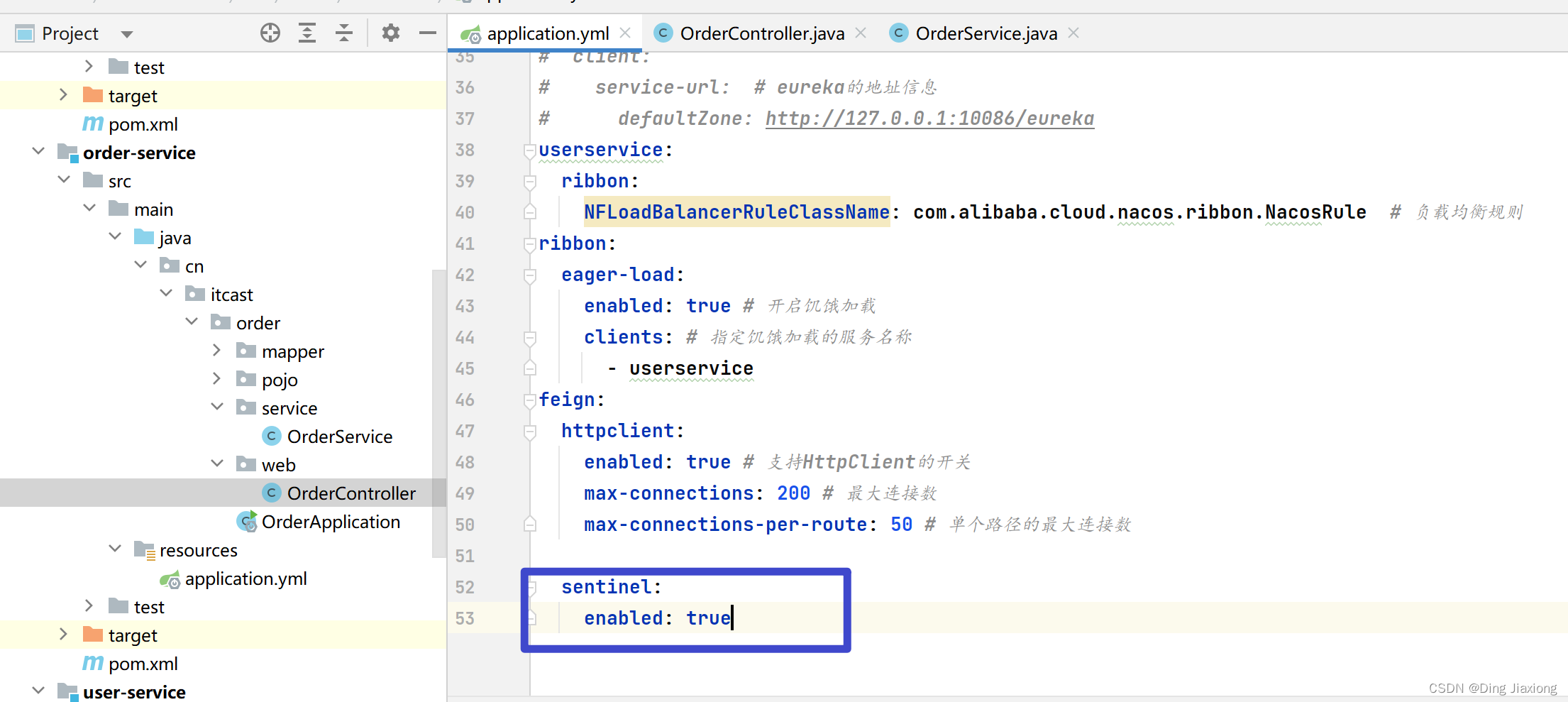
Task: Click the order-service module icon
Action: pyautogui.click(x=67, y=153)
